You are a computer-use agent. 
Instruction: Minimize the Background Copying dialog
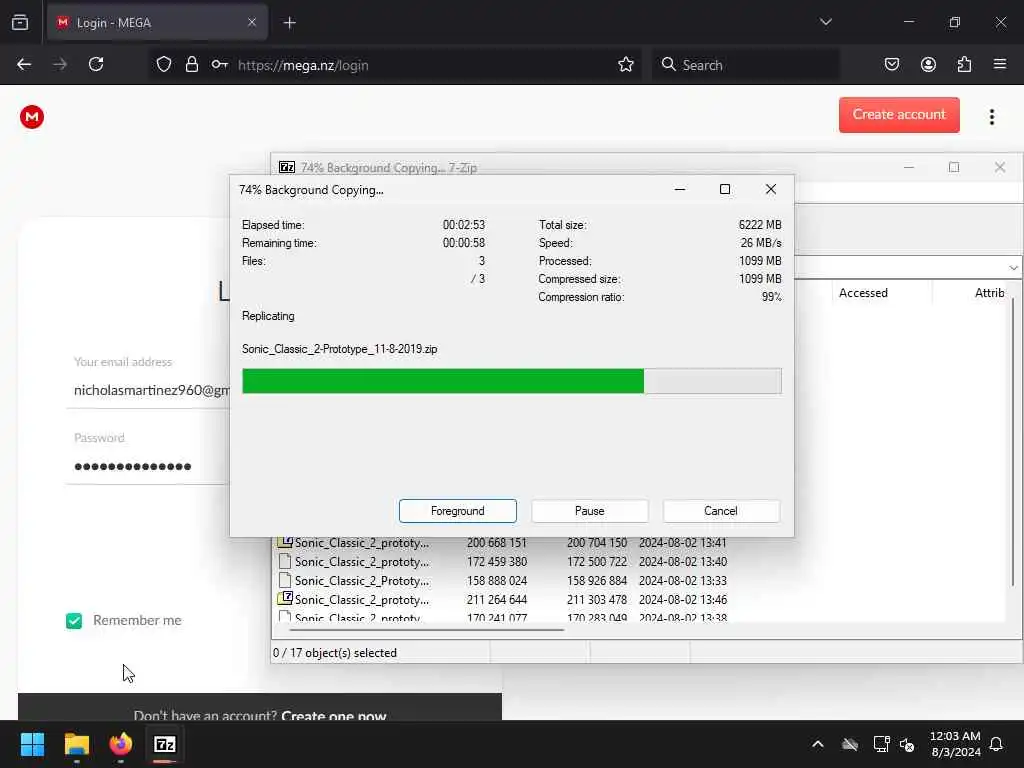680,189
